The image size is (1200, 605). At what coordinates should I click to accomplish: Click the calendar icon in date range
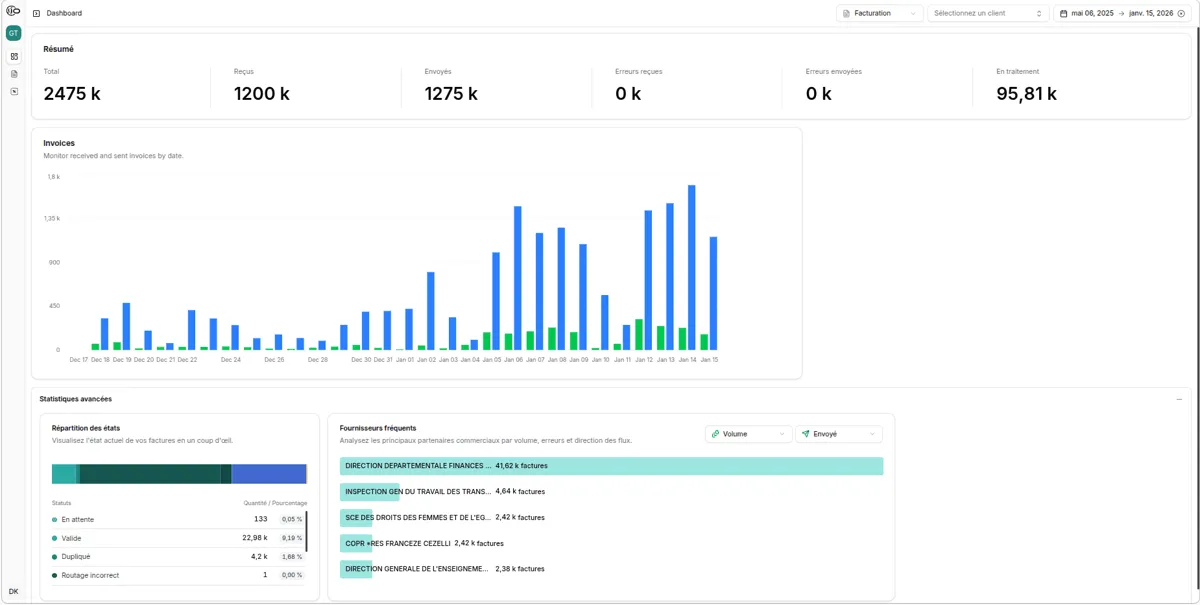(1064, 13)
